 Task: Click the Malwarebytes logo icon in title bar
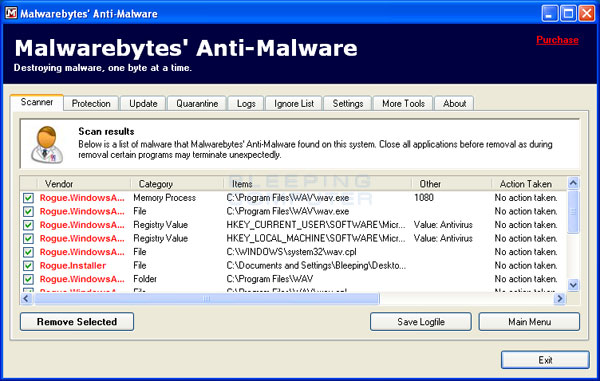click(x=11, y=13)
